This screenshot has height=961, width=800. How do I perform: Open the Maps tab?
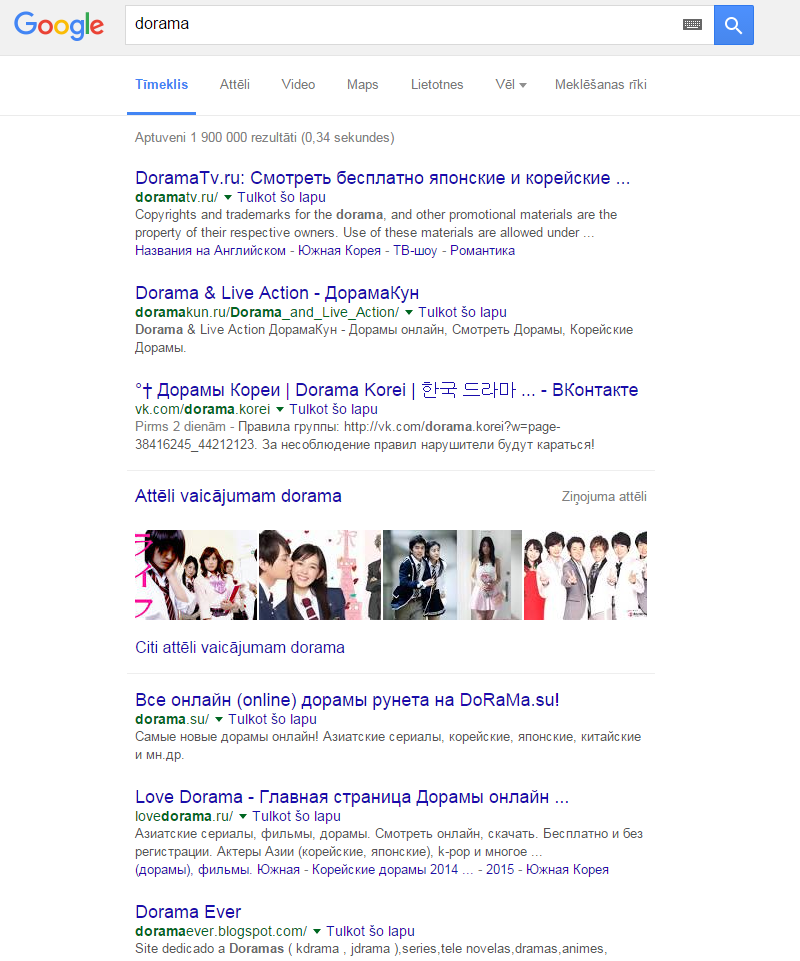(362, 85)
